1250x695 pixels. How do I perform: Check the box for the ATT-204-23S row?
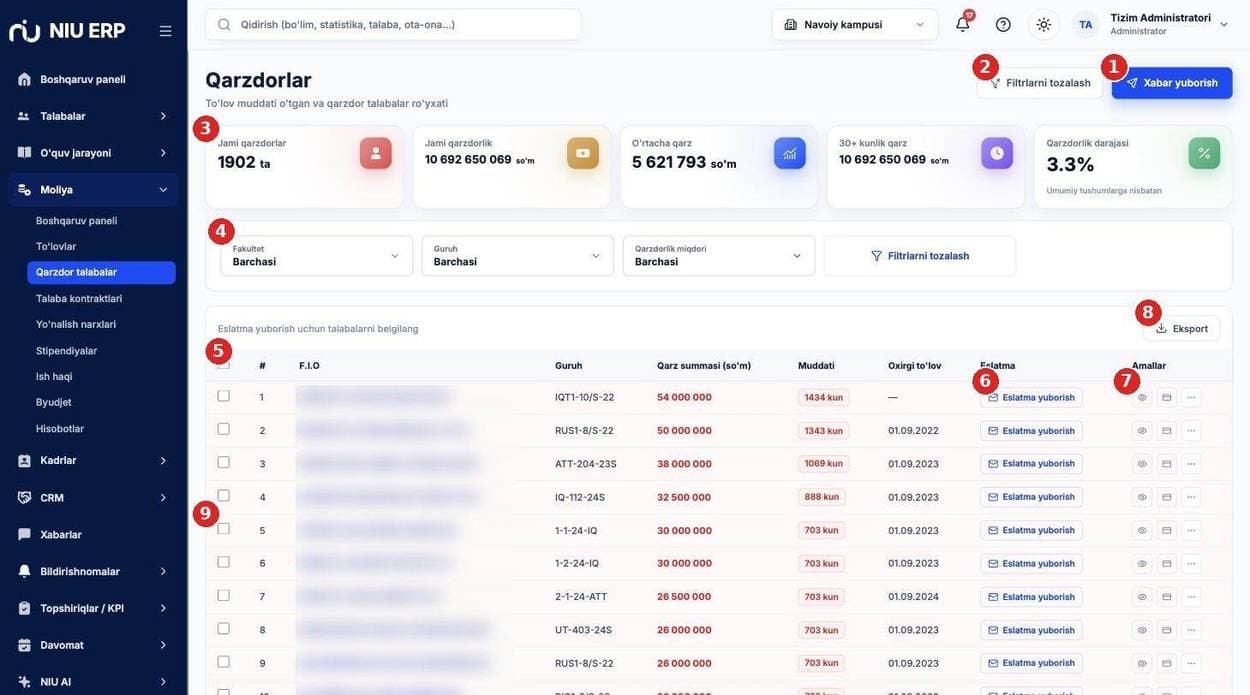223,462
